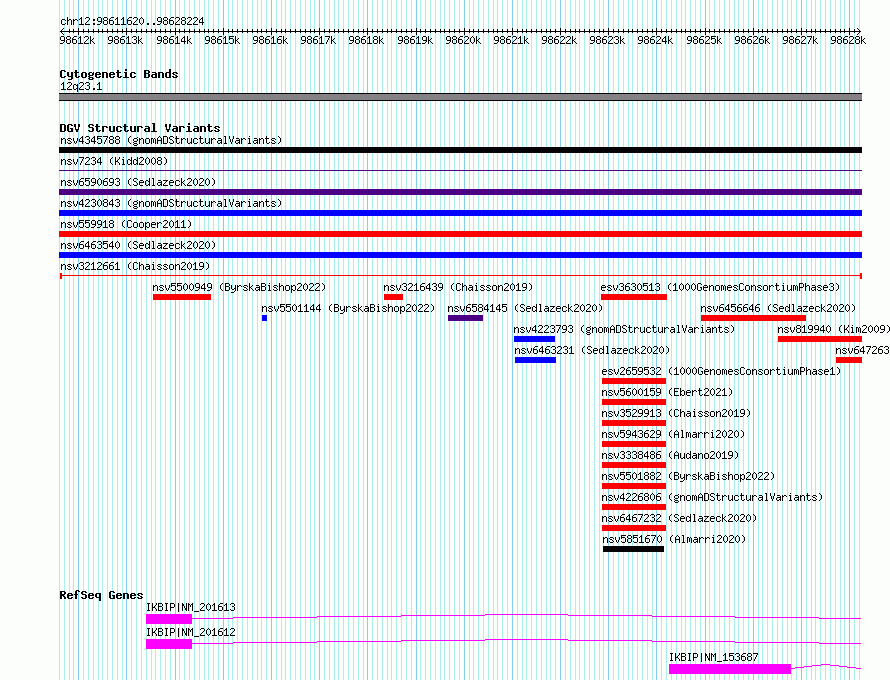Open nsv5851670 (Almarri2020) label
Viewport: 890px width, 680px height.
(x=674, y=539)
